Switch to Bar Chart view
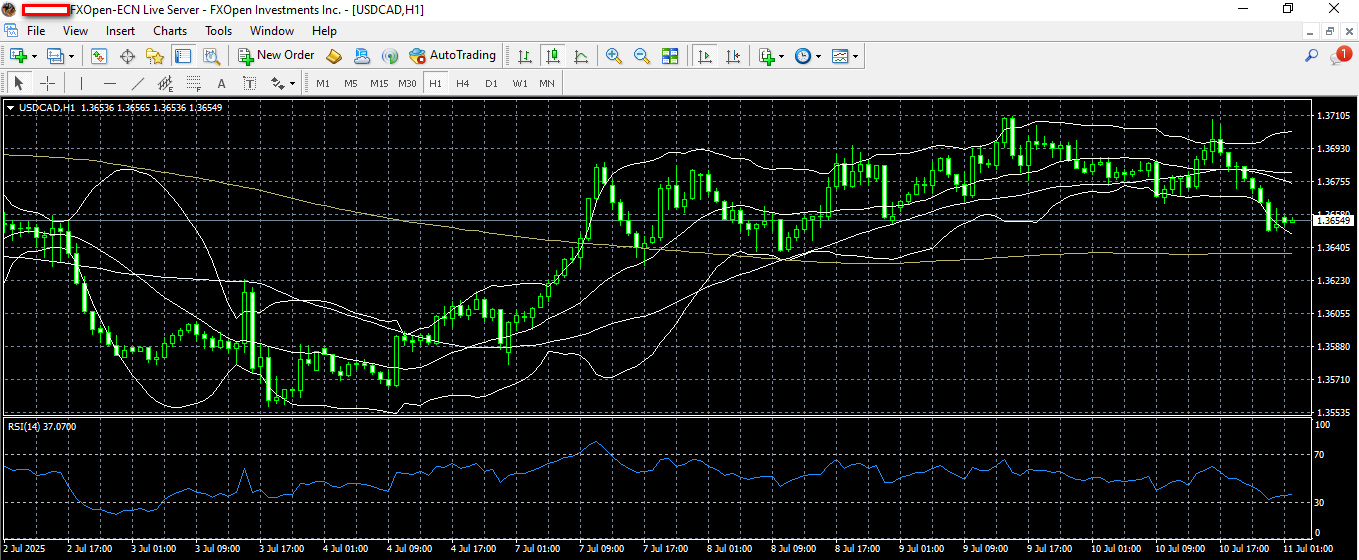 coord(524,56)
